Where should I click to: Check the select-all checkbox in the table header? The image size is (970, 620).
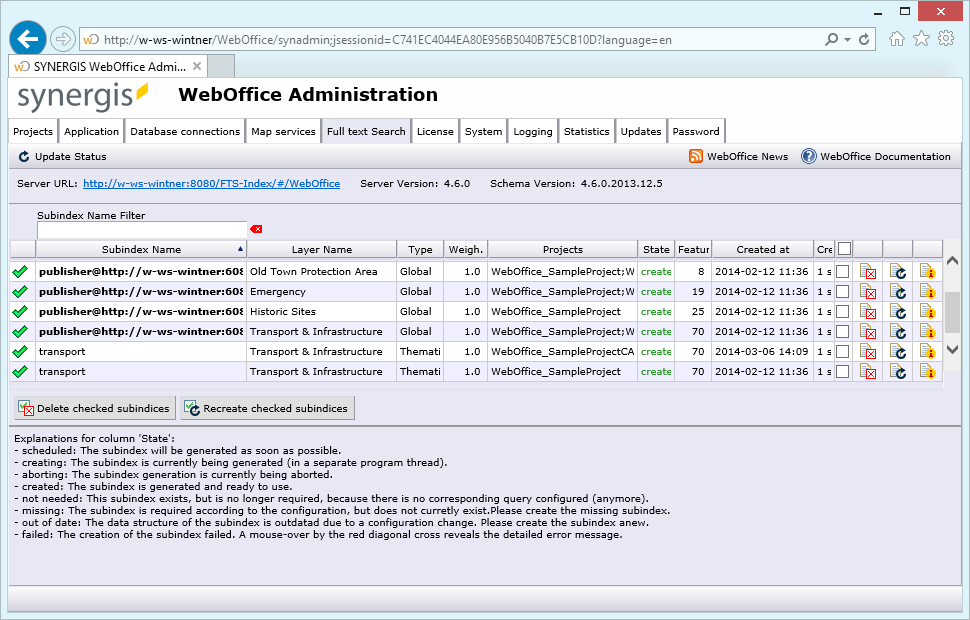843,247
